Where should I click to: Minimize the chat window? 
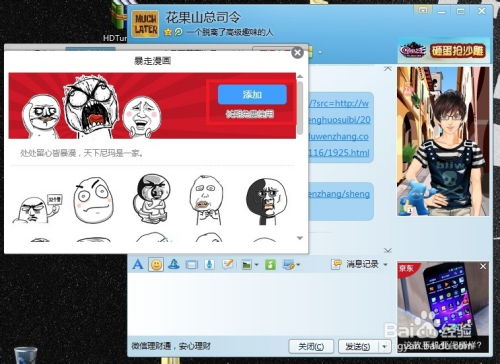click(x=442, y=12)
